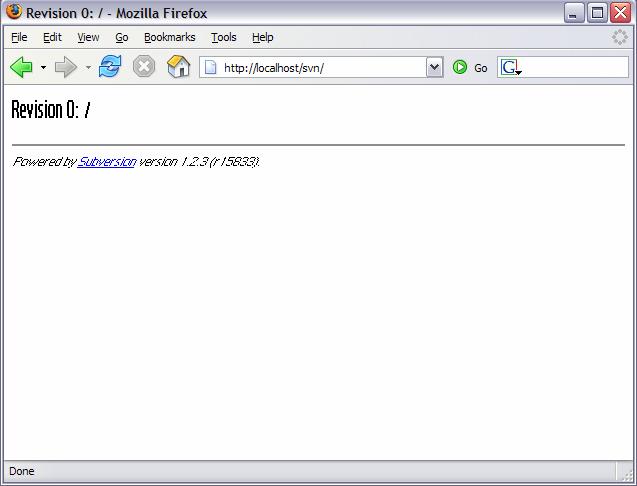
Task: Click the throbber activity icon
Action: tap(620, 37)
